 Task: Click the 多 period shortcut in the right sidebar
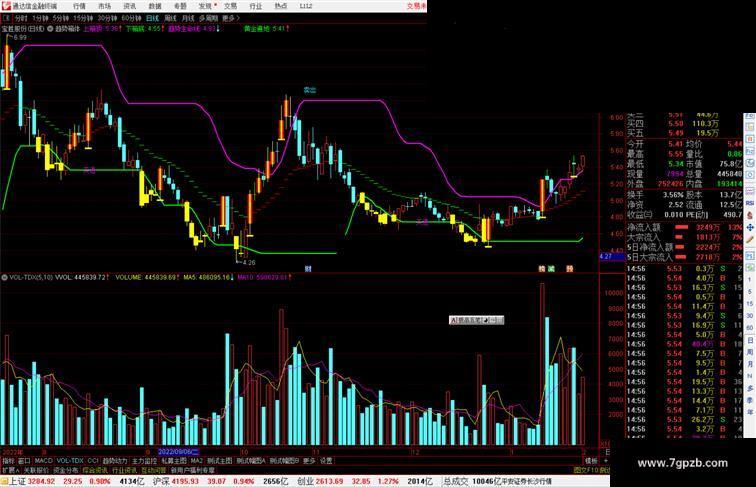(x=750, y=388)
